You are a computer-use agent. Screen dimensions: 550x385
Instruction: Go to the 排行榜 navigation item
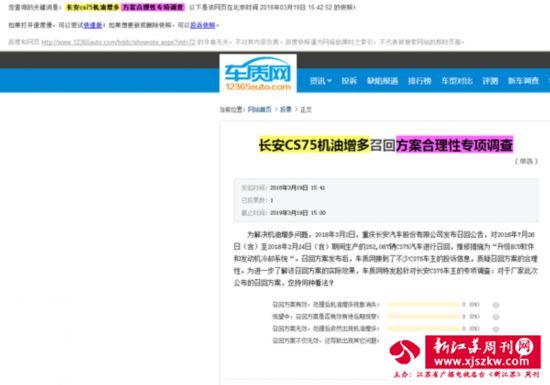tap(420, 81)
